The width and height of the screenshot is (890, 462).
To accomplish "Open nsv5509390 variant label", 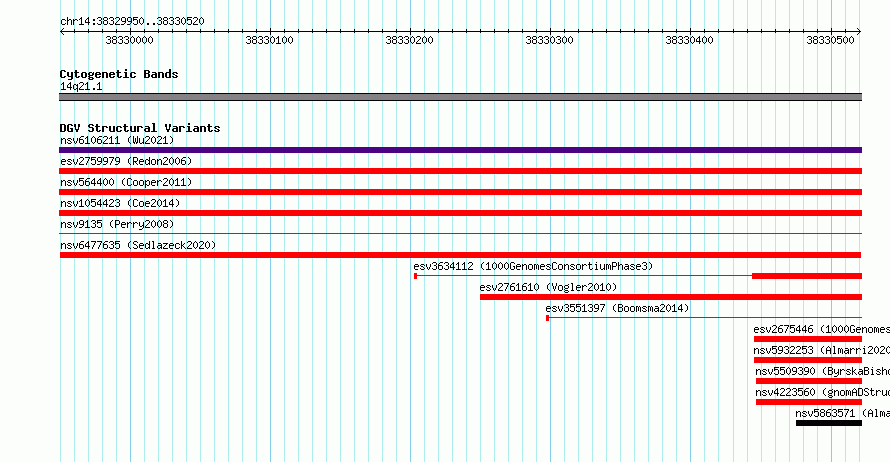I will pyautogui.click(x=822, y=371).
